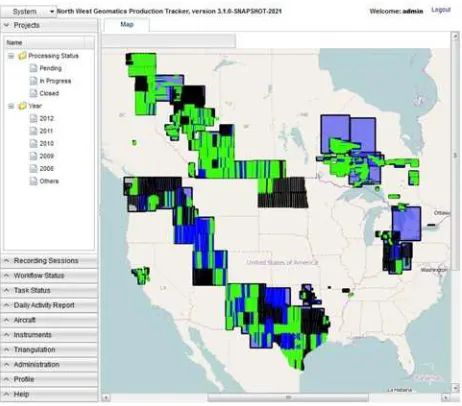This screenshot has height=406, width=462.
Task: Open the Administration accordion section
Action: 49,365
